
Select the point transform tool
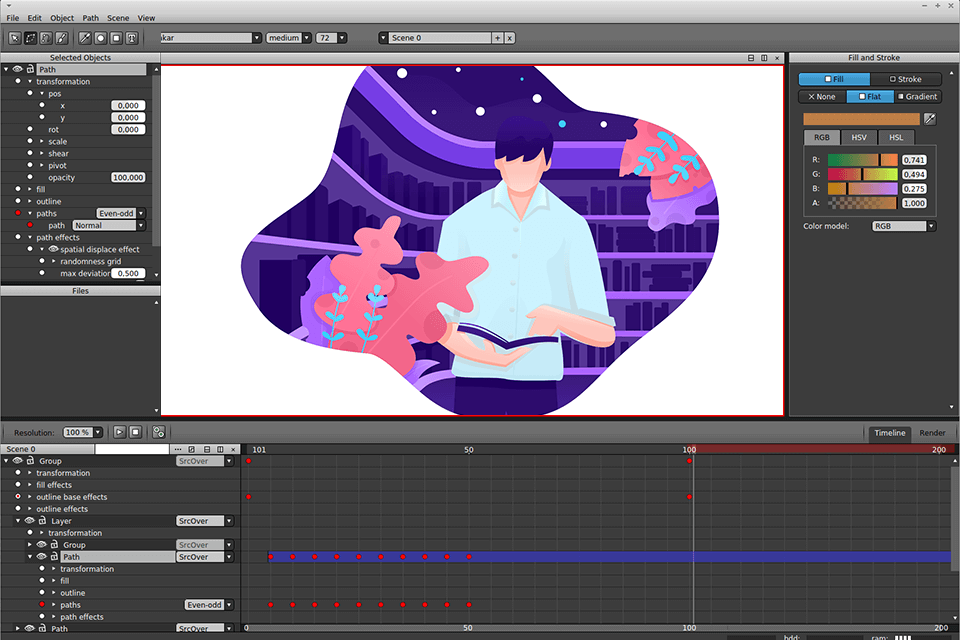(31, 38)
